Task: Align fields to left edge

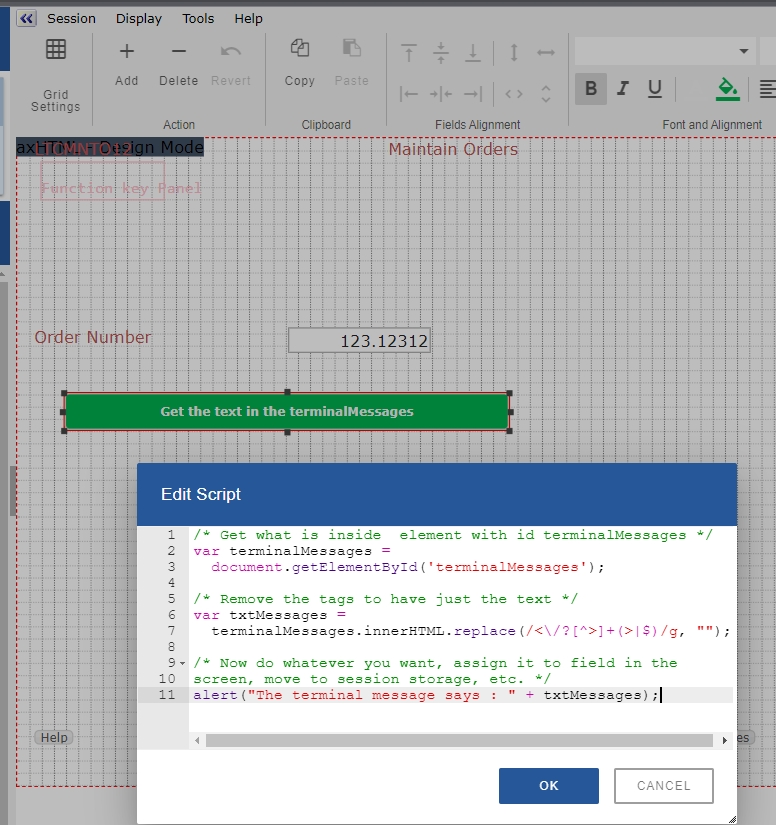Action: point(409,94)
